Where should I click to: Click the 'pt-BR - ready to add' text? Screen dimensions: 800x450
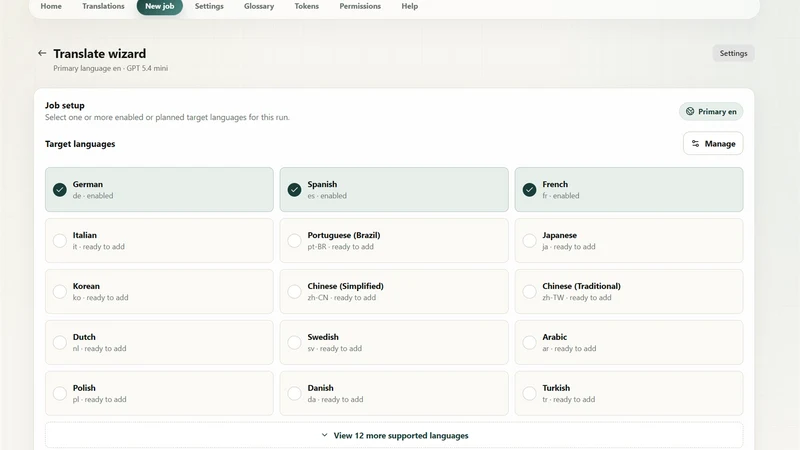pyautogui.click(x=340, y=247)
